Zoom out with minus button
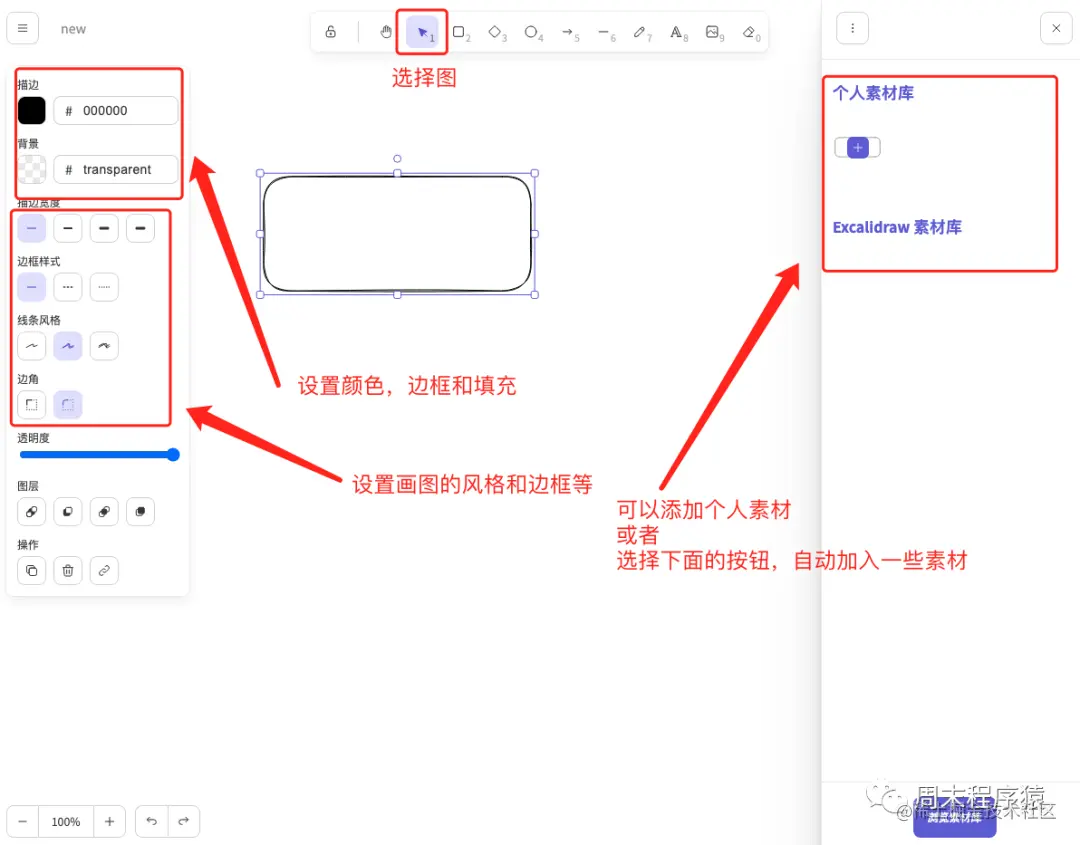The image size is (1080, 845). coord(23,822)
